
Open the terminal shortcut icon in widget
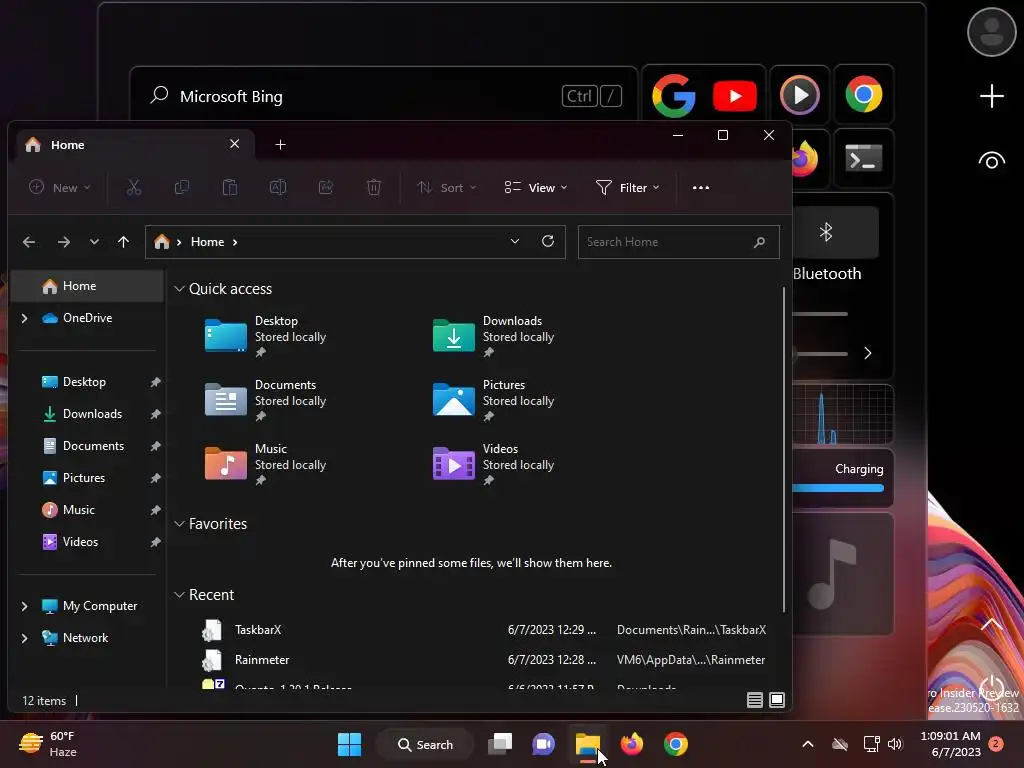pyautogui.click(x=863, y=158)
